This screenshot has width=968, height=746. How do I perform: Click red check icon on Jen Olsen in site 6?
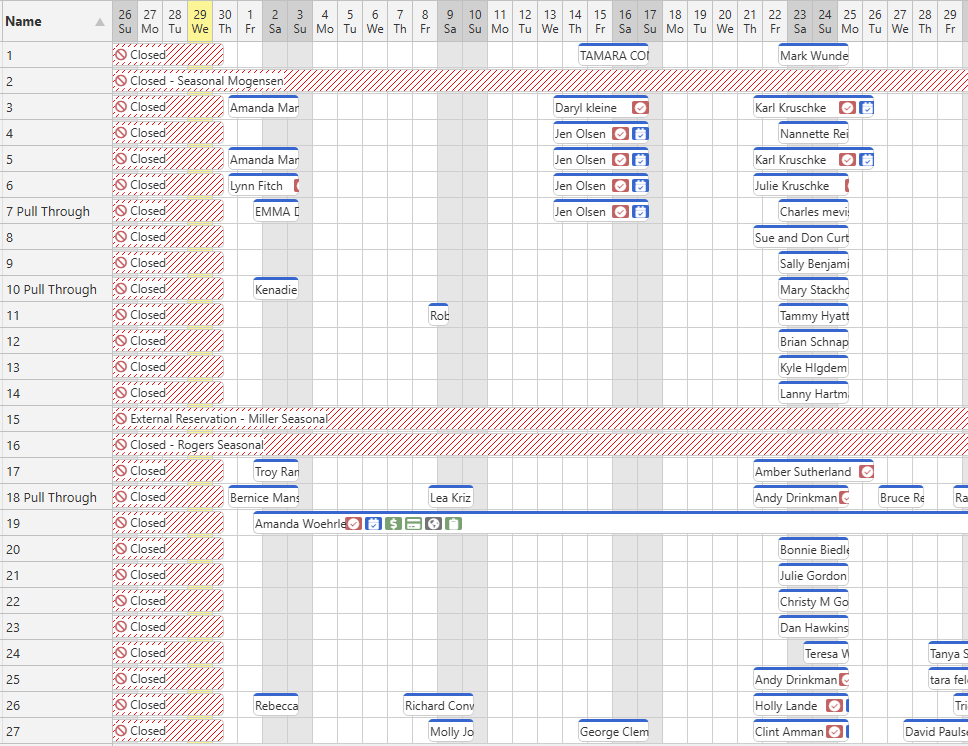[620, 185]
